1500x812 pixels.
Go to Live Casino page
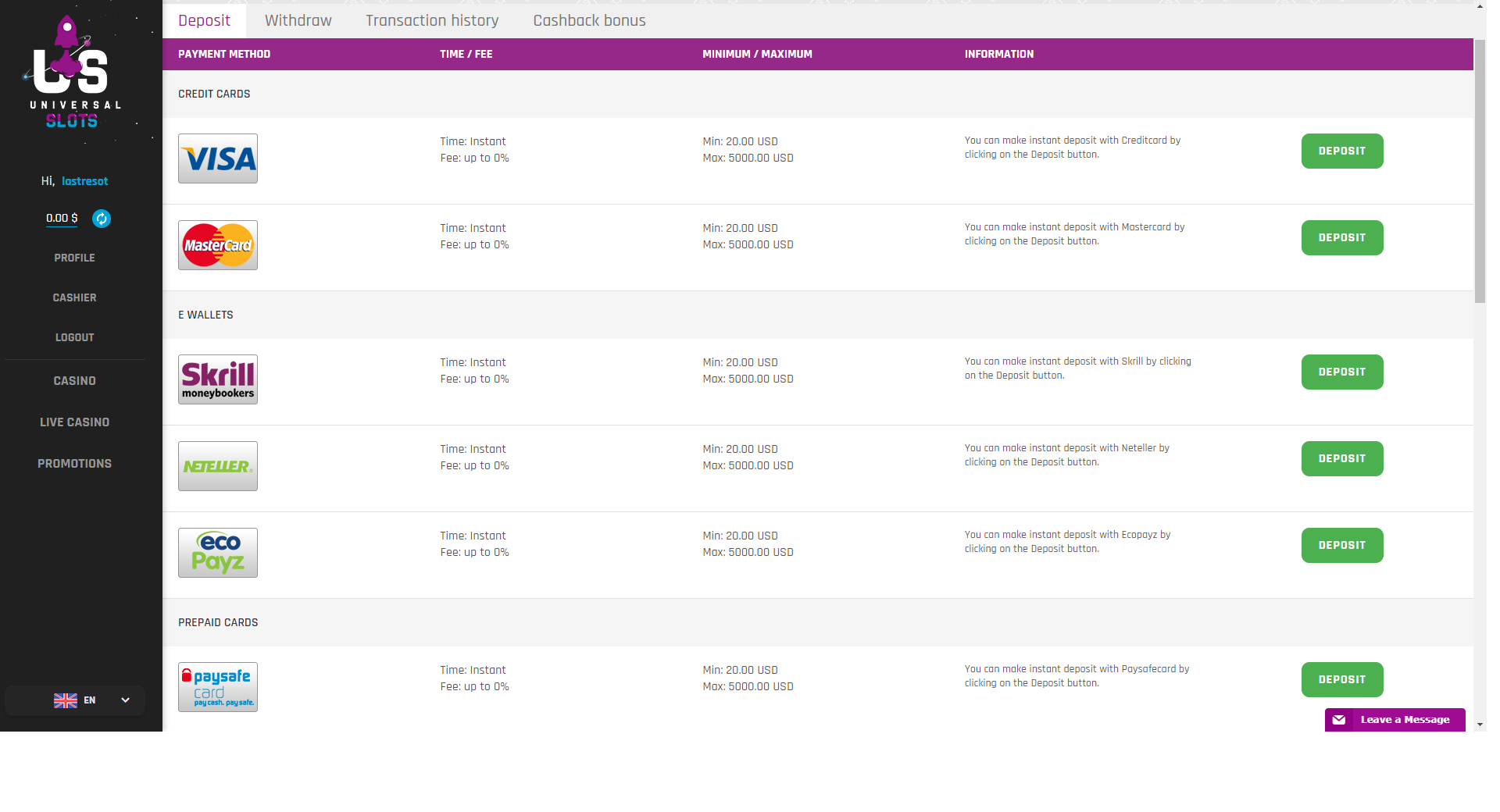pos(74,422)
